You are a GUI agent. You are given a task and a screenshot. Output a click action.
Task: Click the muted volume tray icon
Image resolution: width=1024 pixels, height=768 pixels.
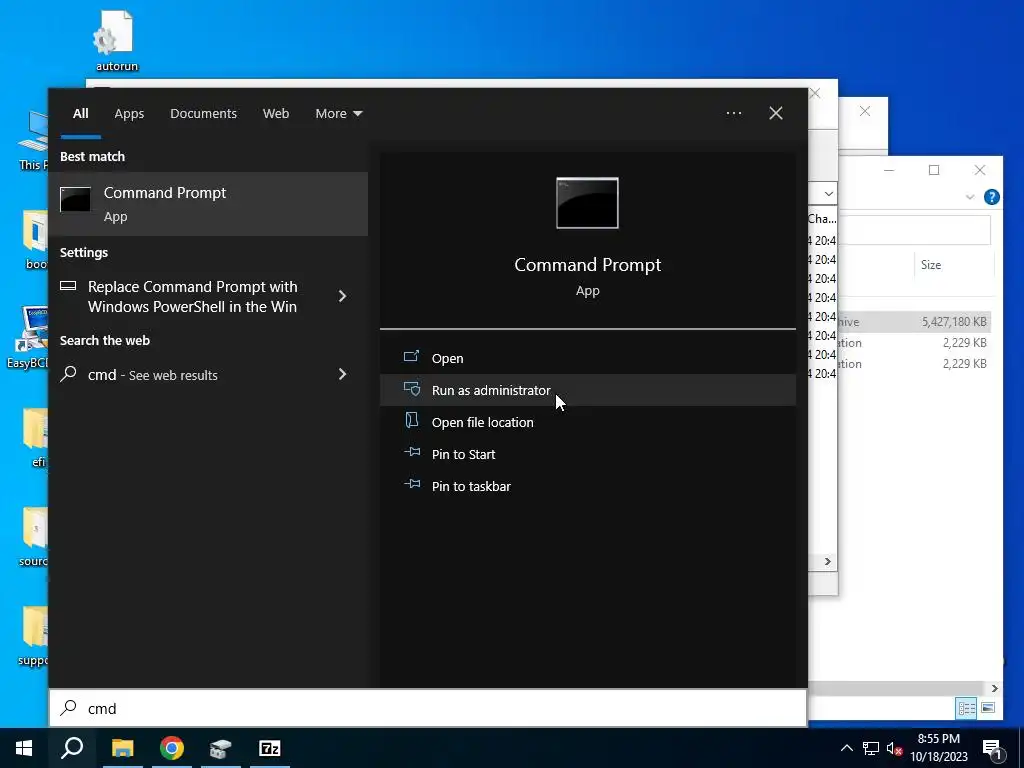[x=894, y=748]
